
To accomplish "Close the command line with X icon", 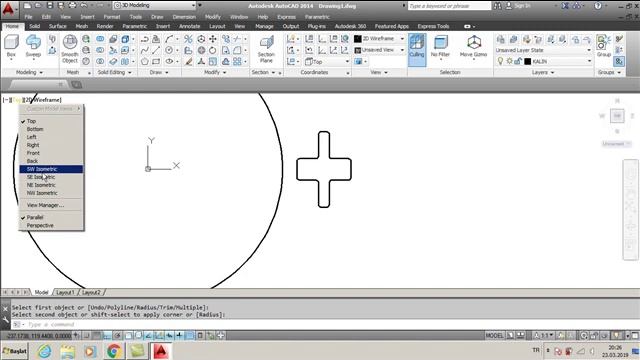I will (x=5, y=309).
